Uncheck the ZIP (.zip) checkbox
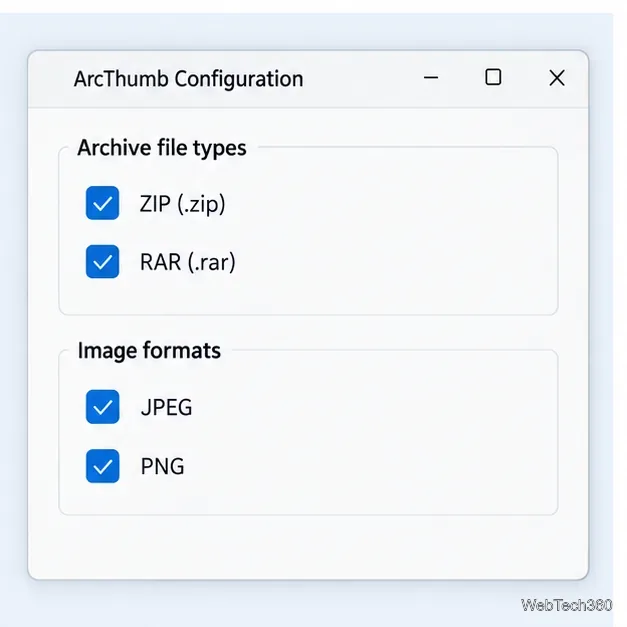 pyautogui.click(x=102, y=203)
